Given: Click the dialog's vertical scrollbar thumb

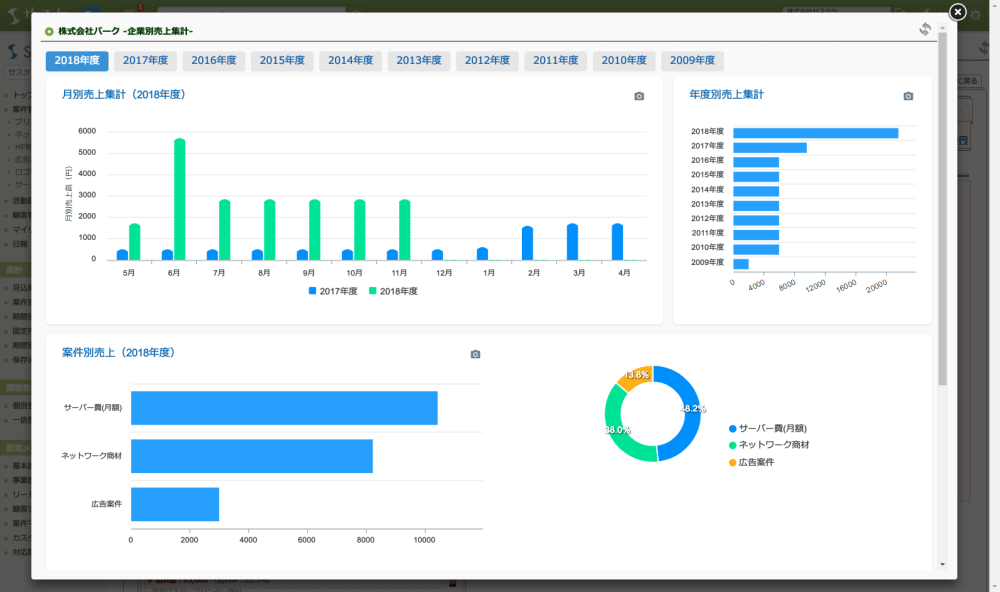Looking at the screenshot, I should [x=942, y=210].
